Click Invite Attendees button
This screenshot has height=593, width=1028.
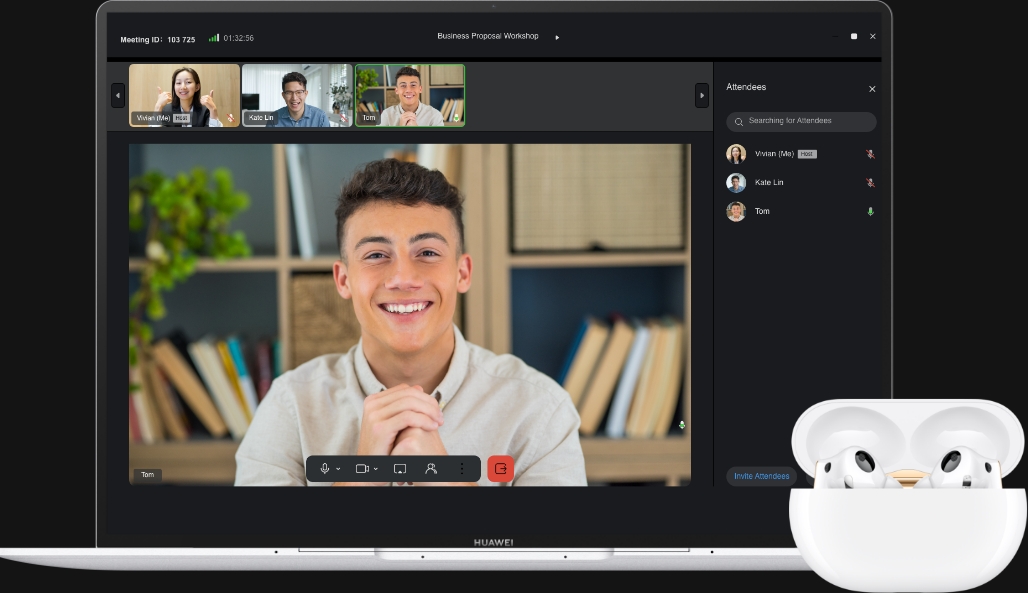(x=761, y=476)
